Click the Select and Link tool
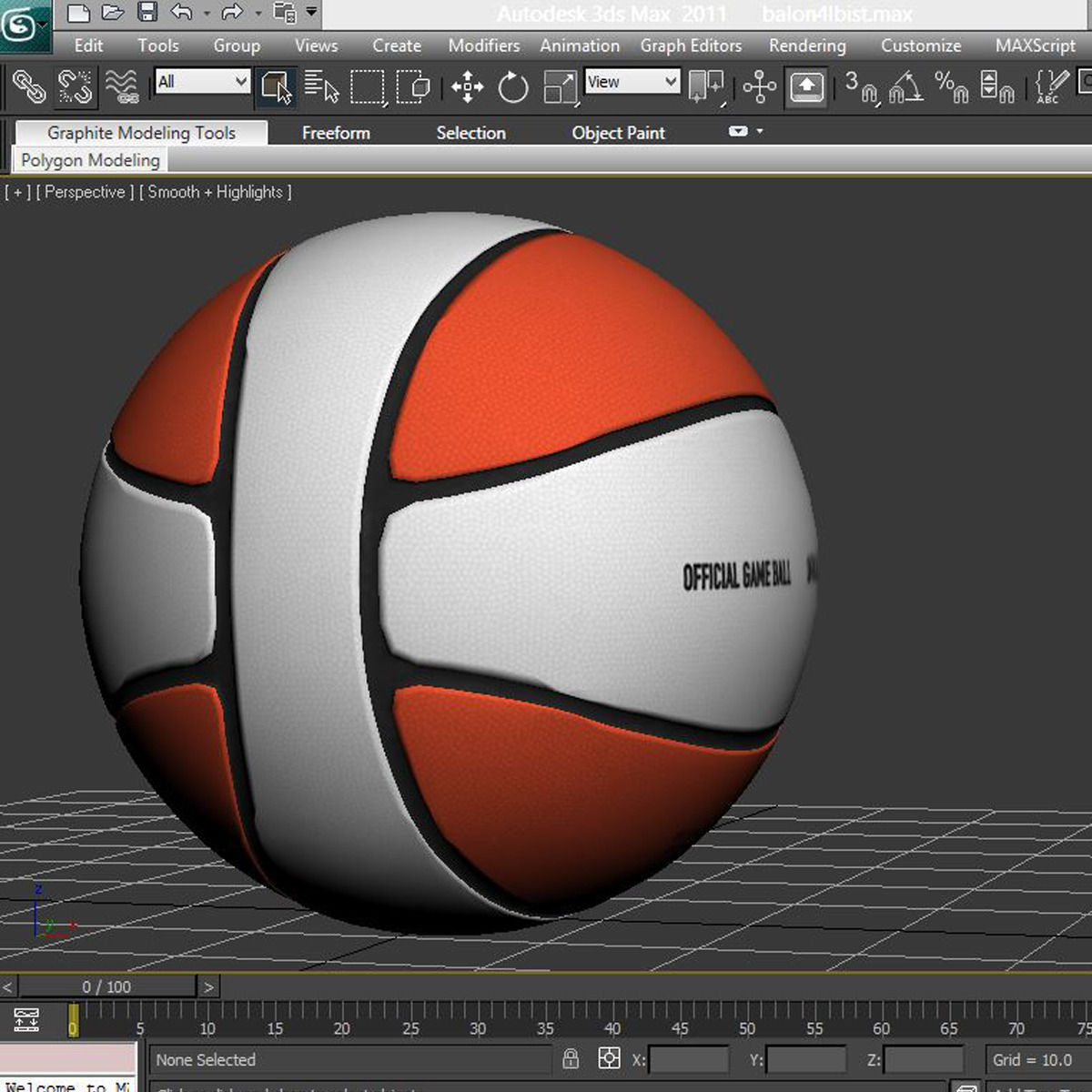Image resolution: width=1092 pixels, height=1092 pixels. point(29,87)
